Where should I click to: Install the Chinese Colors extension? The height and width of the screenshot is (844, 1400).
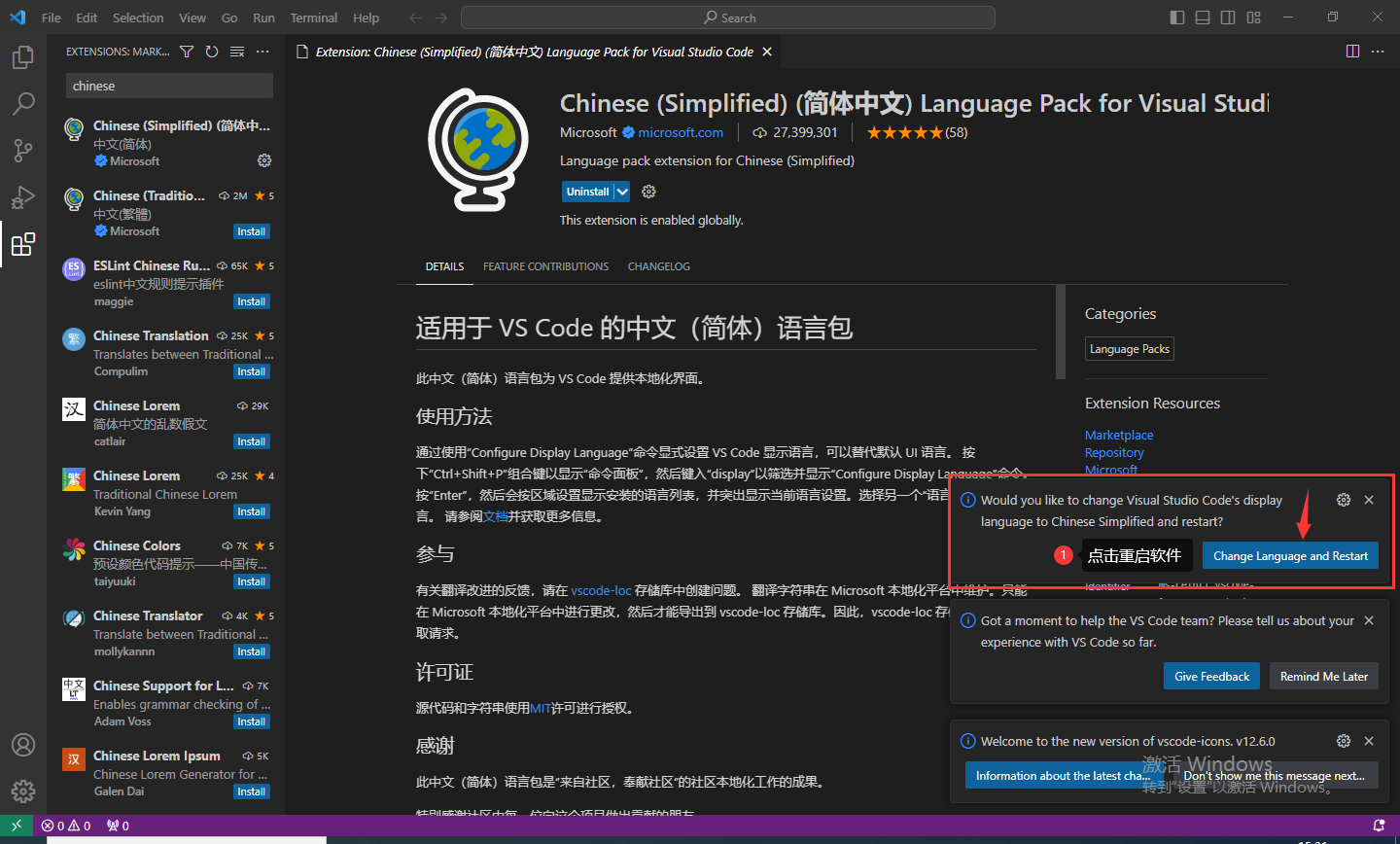[252, 581]
